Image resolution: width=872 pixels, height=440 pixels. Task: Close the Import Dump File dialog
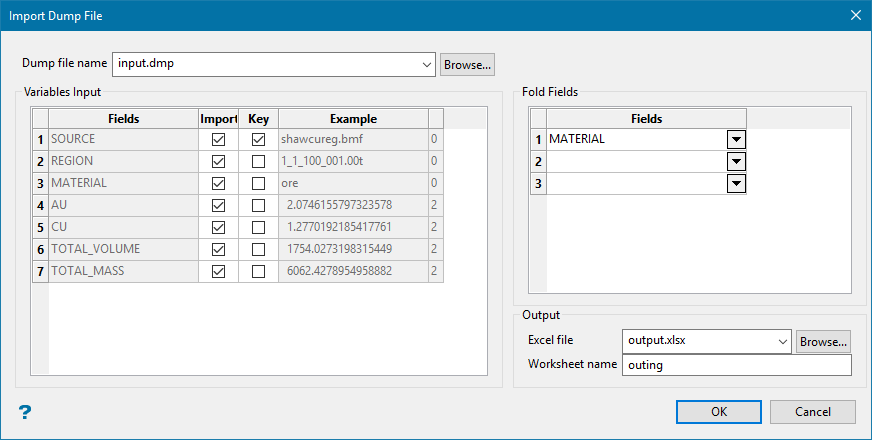click(x=855, y=15)
